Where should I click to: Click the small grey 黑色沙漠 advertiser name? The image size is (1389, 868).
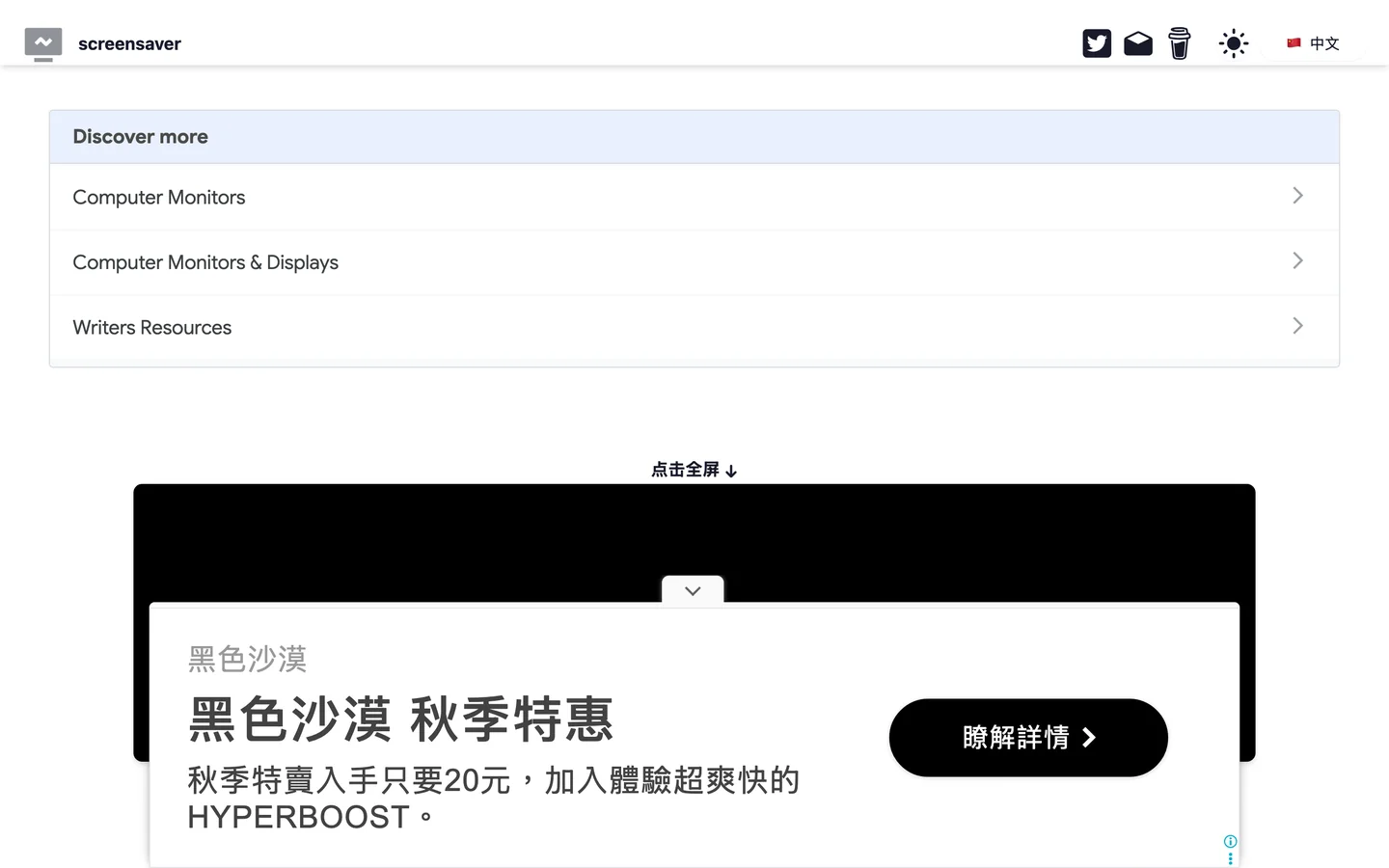click(x=248, y=659)
